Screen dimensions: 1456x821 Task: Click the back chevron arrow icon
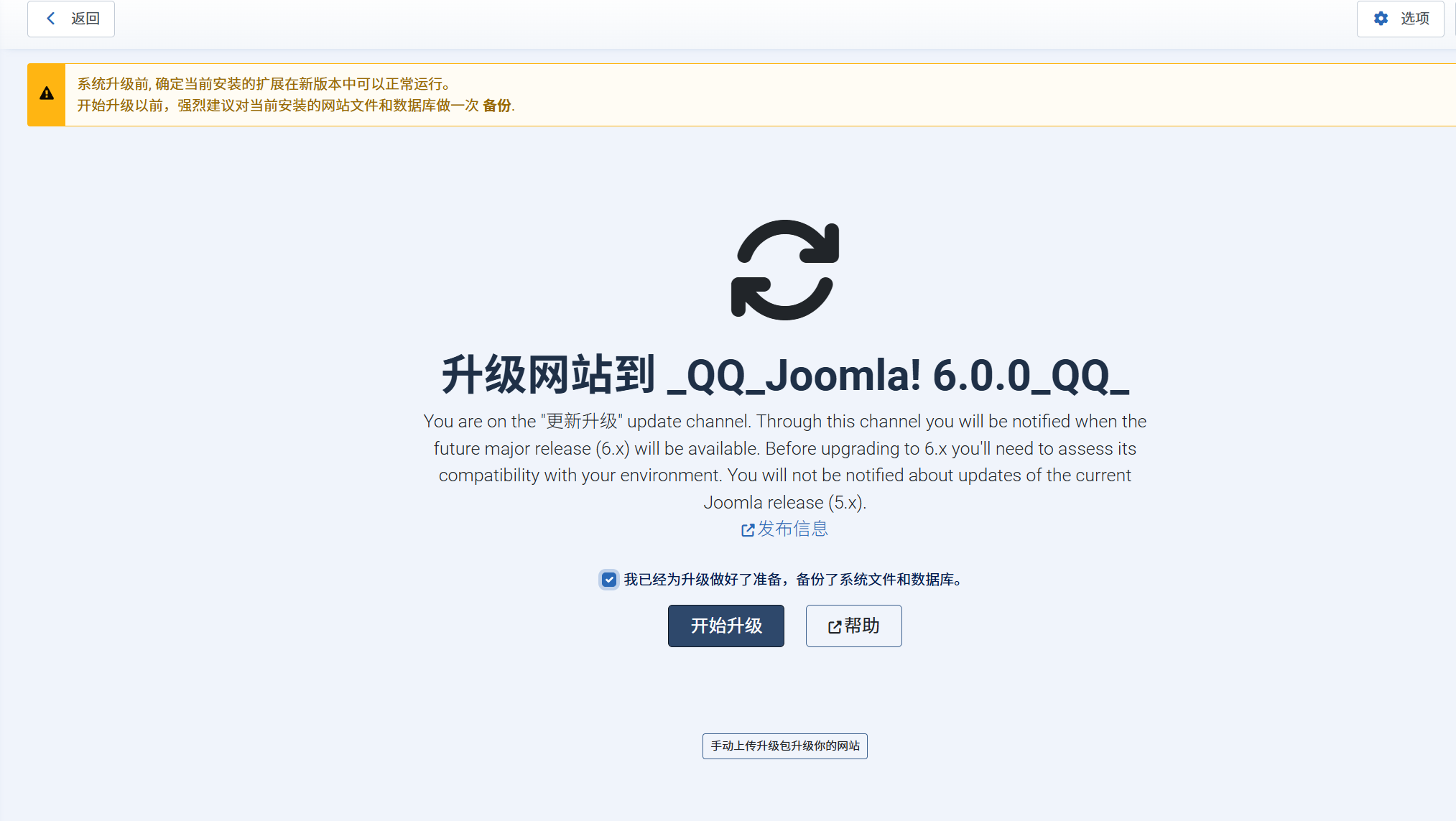tap(51, 19)
